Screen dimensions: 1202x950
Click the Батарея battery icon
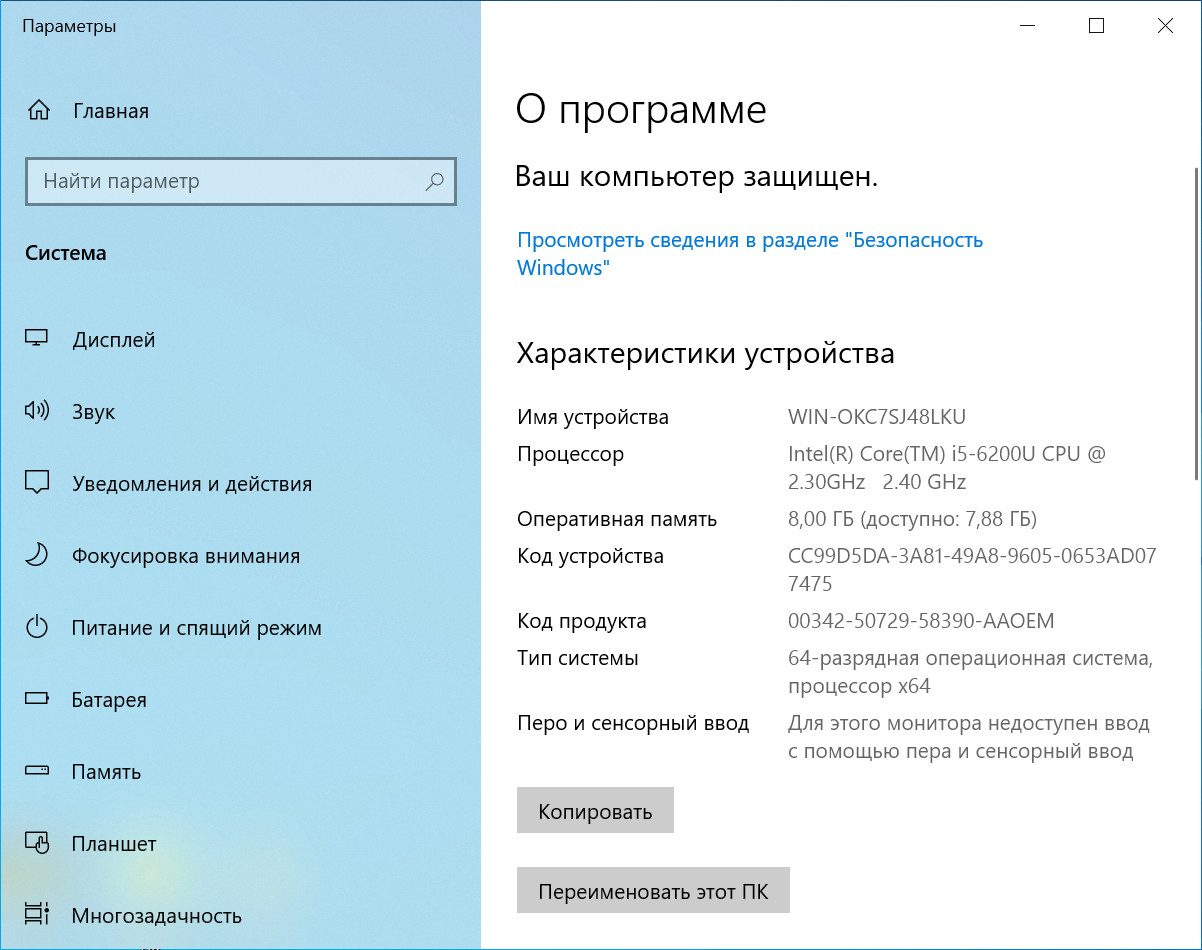[x=37, y=700]
